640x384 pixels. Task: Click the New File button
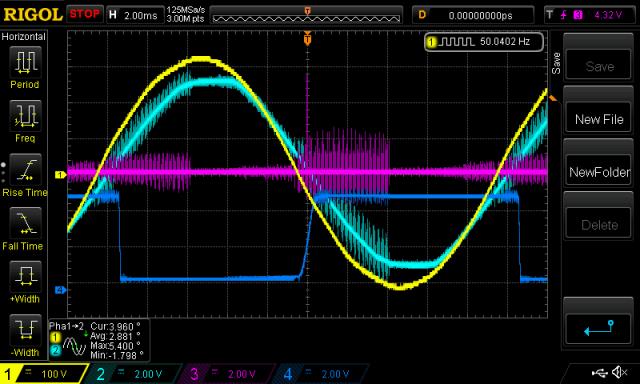tap(599, 119)
